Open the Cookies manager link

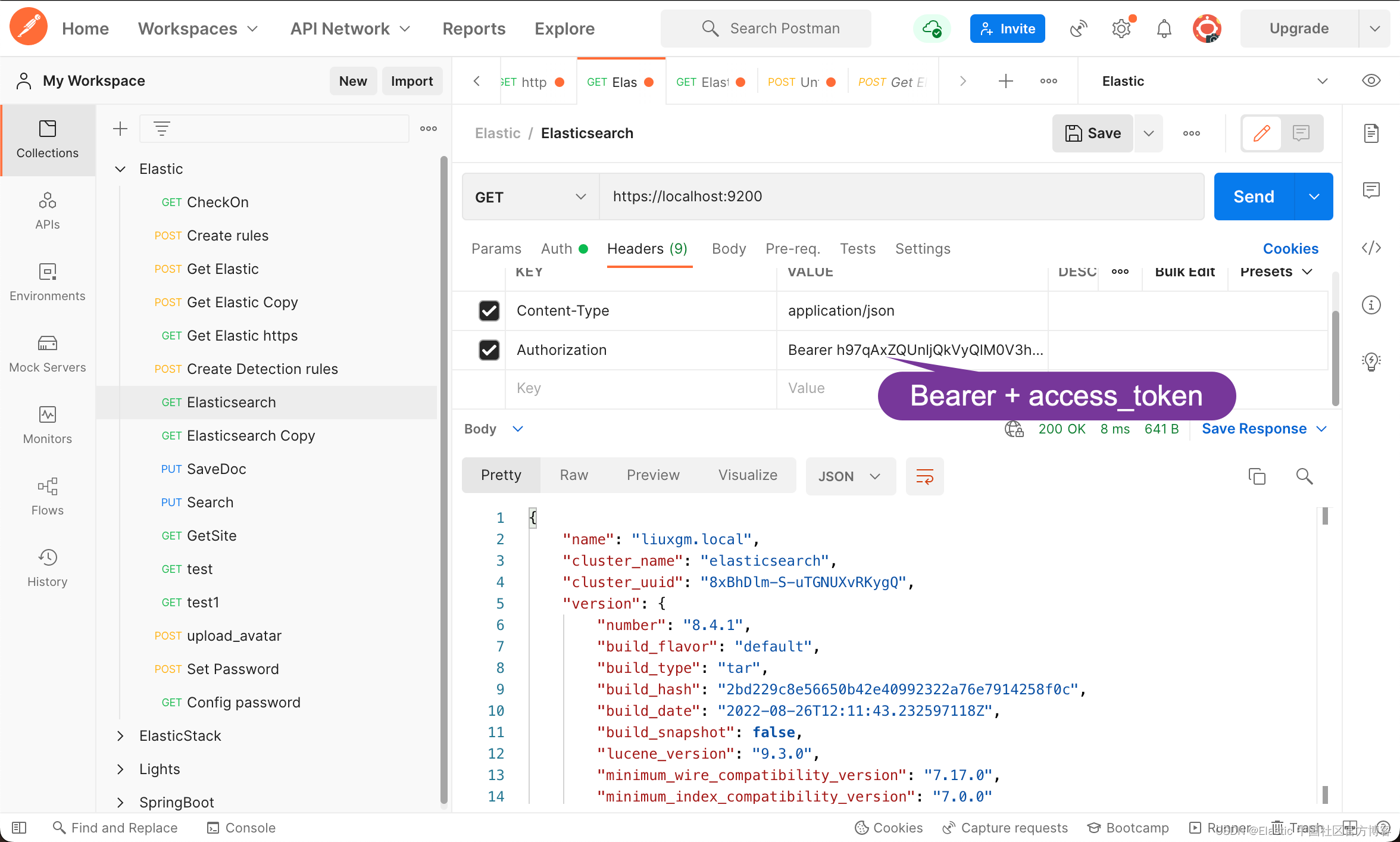[1290, 248]
